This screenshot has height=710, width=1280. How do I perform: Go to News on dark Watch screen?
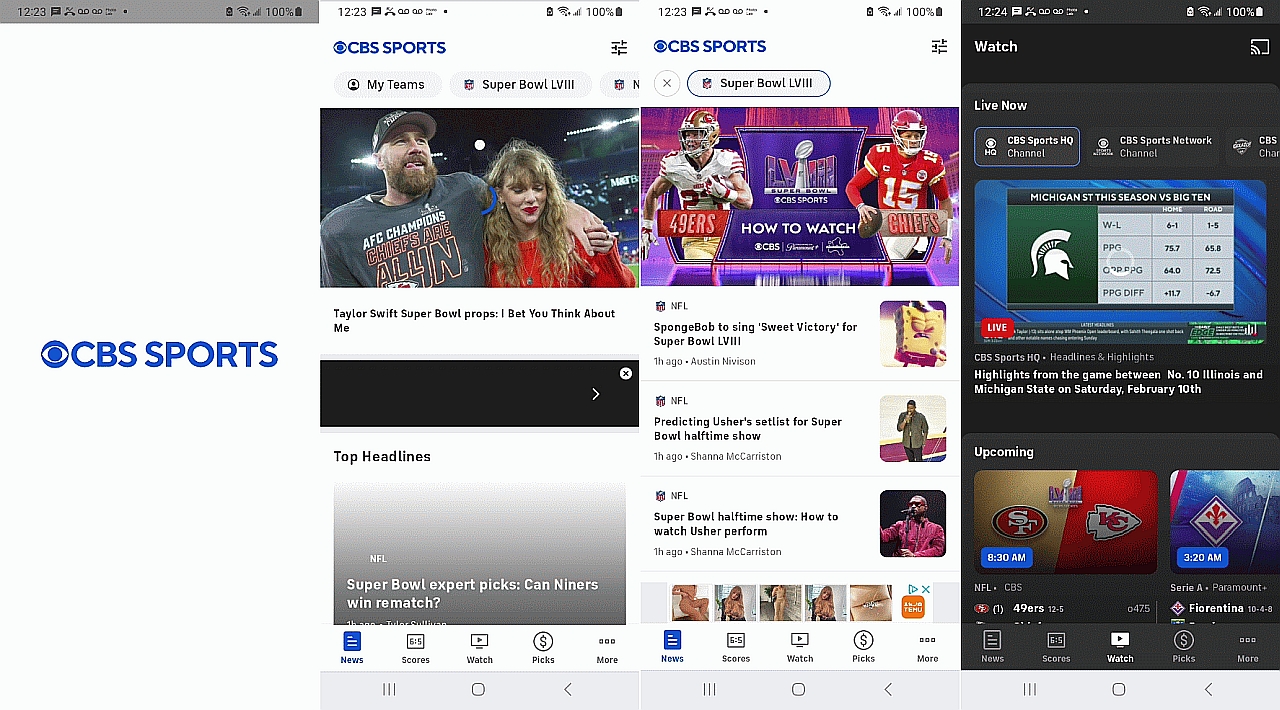[992, 647]
